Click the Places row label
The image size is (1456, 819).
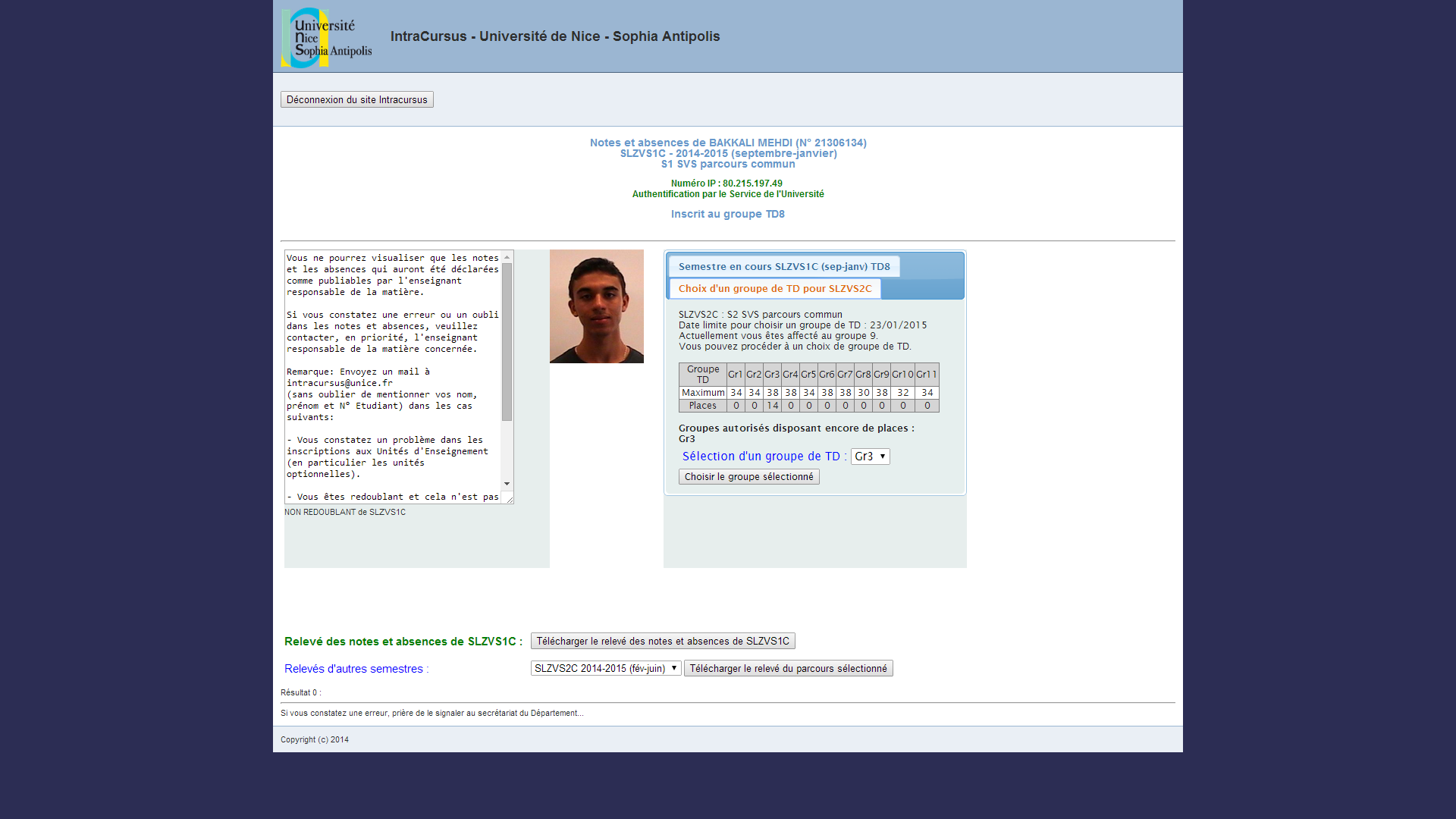(703, 405)
